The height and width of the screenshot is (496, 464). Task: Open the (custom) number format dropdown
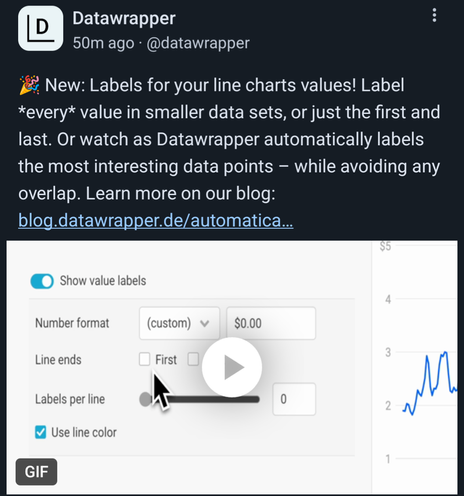coord(179,323)
